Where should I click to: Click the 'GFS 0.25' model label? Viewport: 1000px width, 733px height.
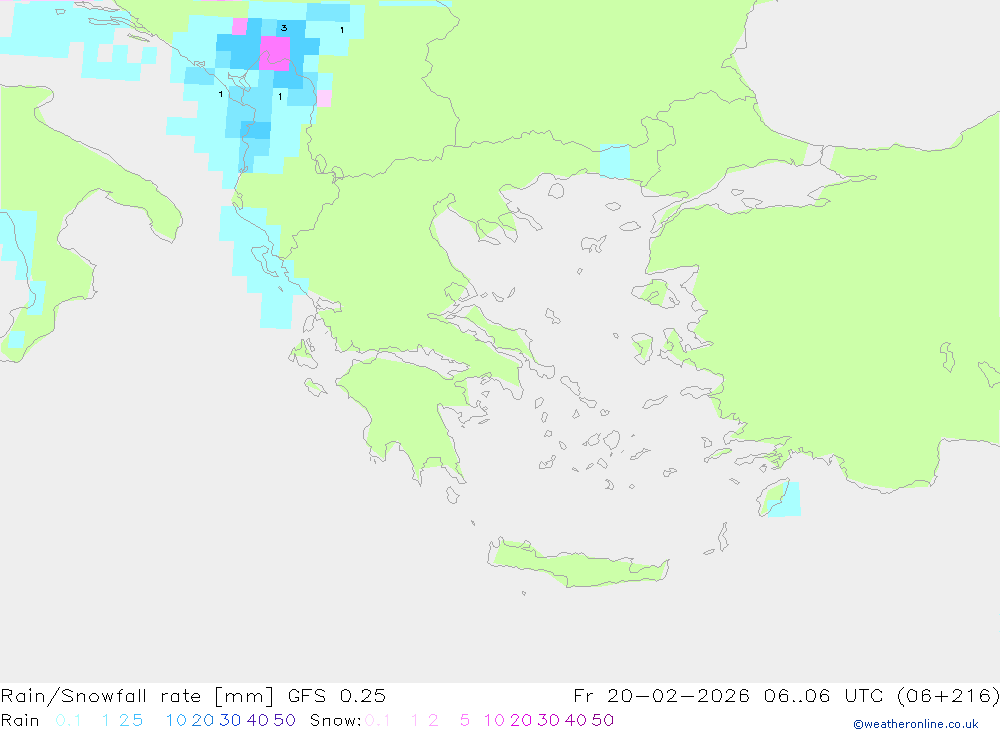pyautogui.click(x=337, y=696)
